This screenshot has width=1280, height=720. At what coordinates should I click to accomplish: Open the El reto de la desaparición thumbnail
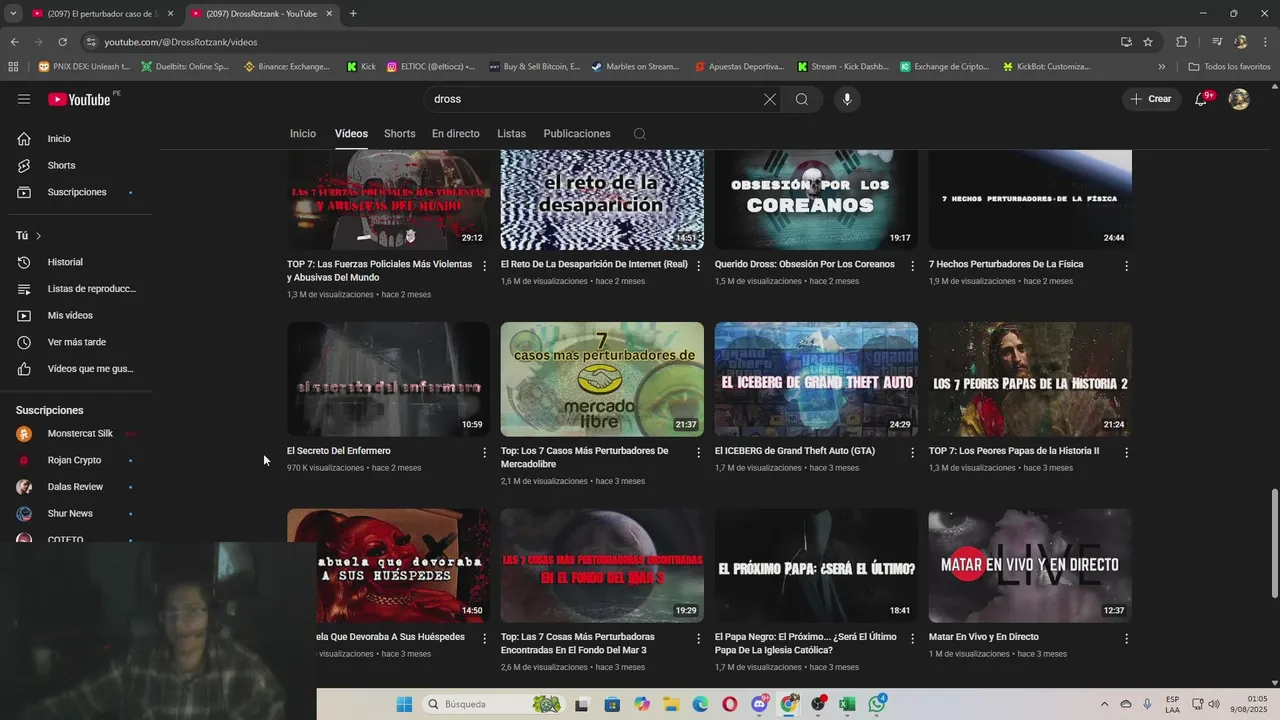click(602, 200)
